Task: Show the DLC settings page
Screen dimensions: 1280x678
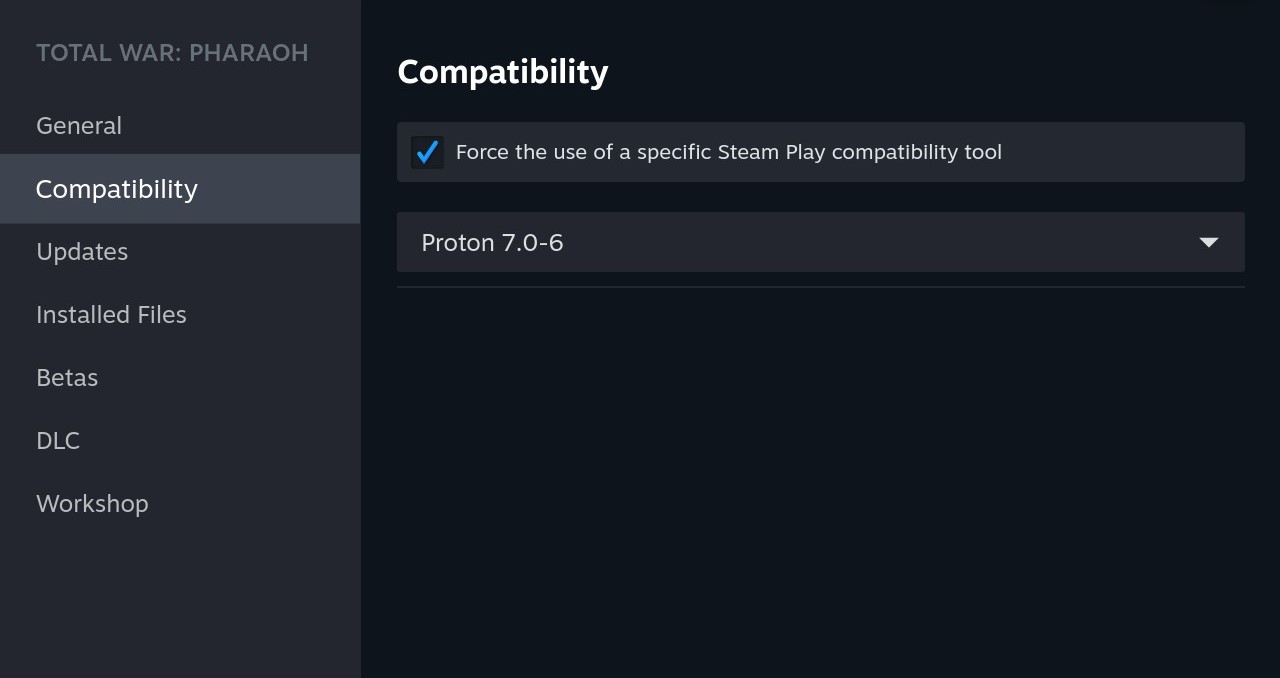Action: point(58,441)
